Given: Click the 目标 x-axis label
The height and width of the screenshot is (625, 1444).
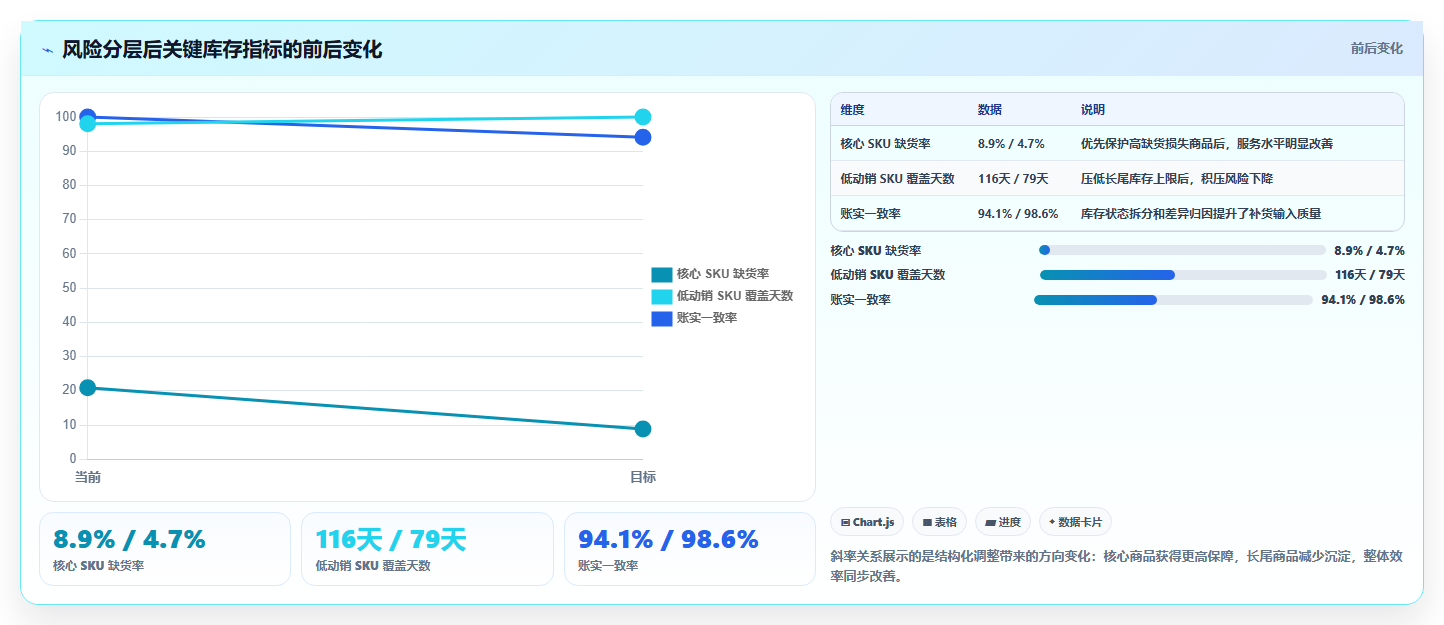Looking at the screenshot, I should [x=643, y=478].
